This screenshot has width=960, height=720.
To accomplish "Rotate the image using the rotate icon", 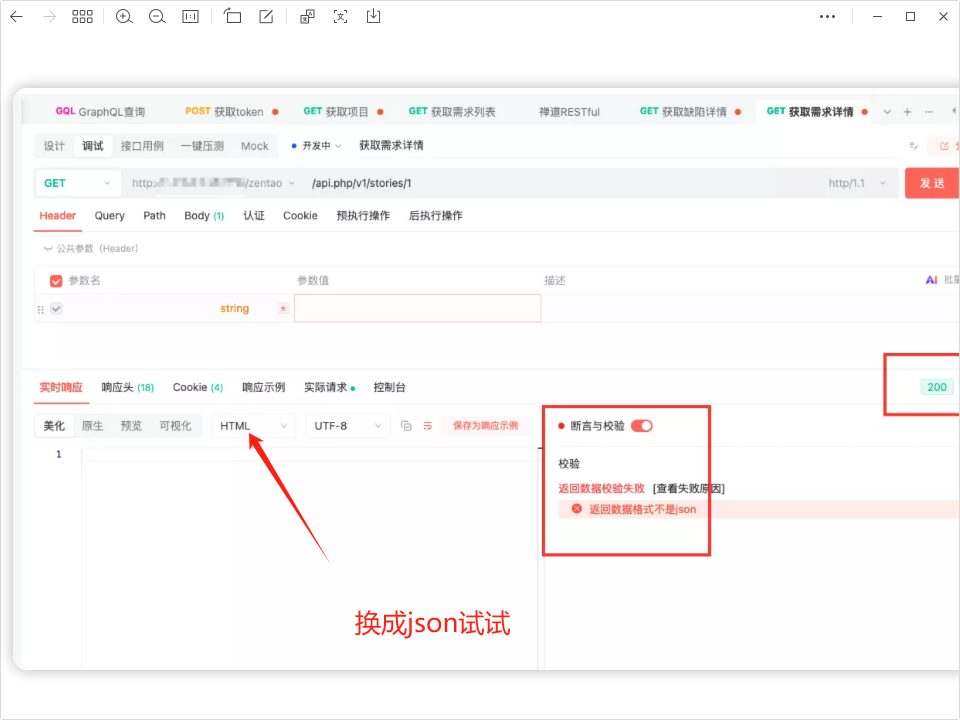I will [x=233, y=17].
